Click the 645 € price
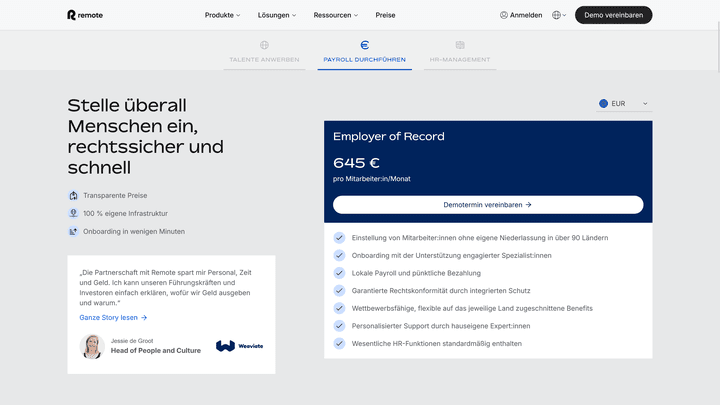Viewport: 720px width, 405px height. pyautogui.click(x=356, y=163)
